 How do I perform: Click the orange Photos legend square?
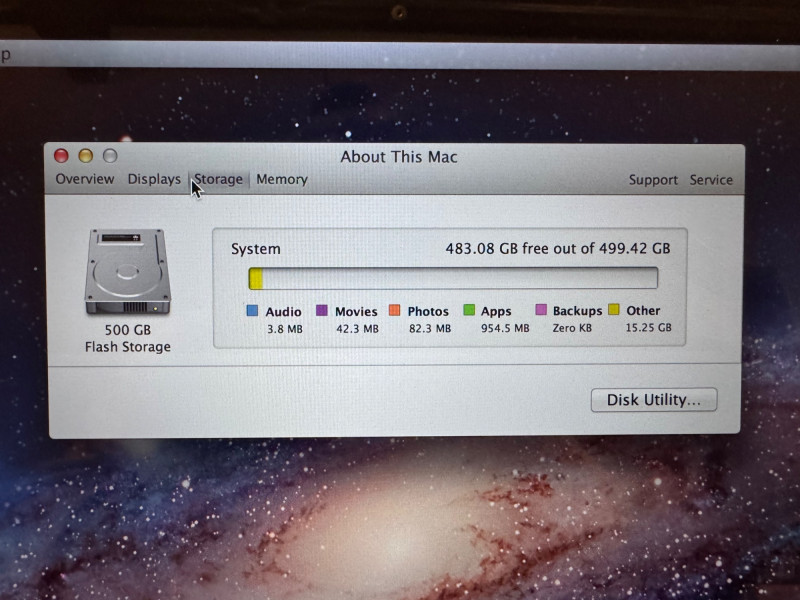coord(394,311)
